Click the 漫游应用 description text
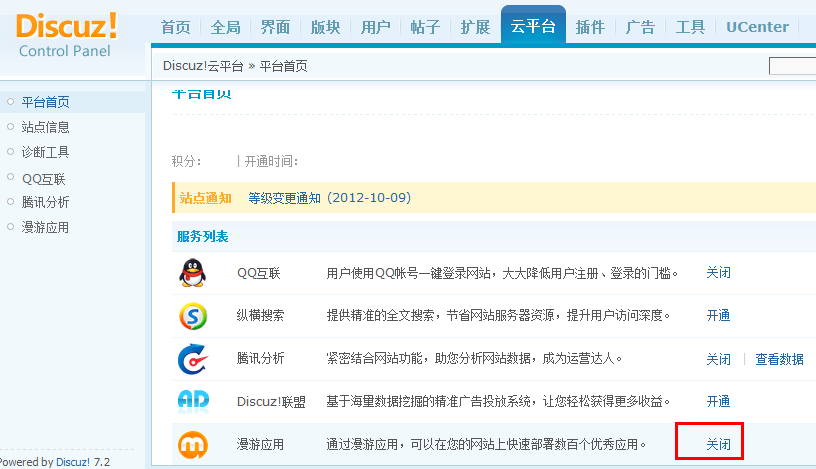Screen dimensions: 816x469 [486, 445]
